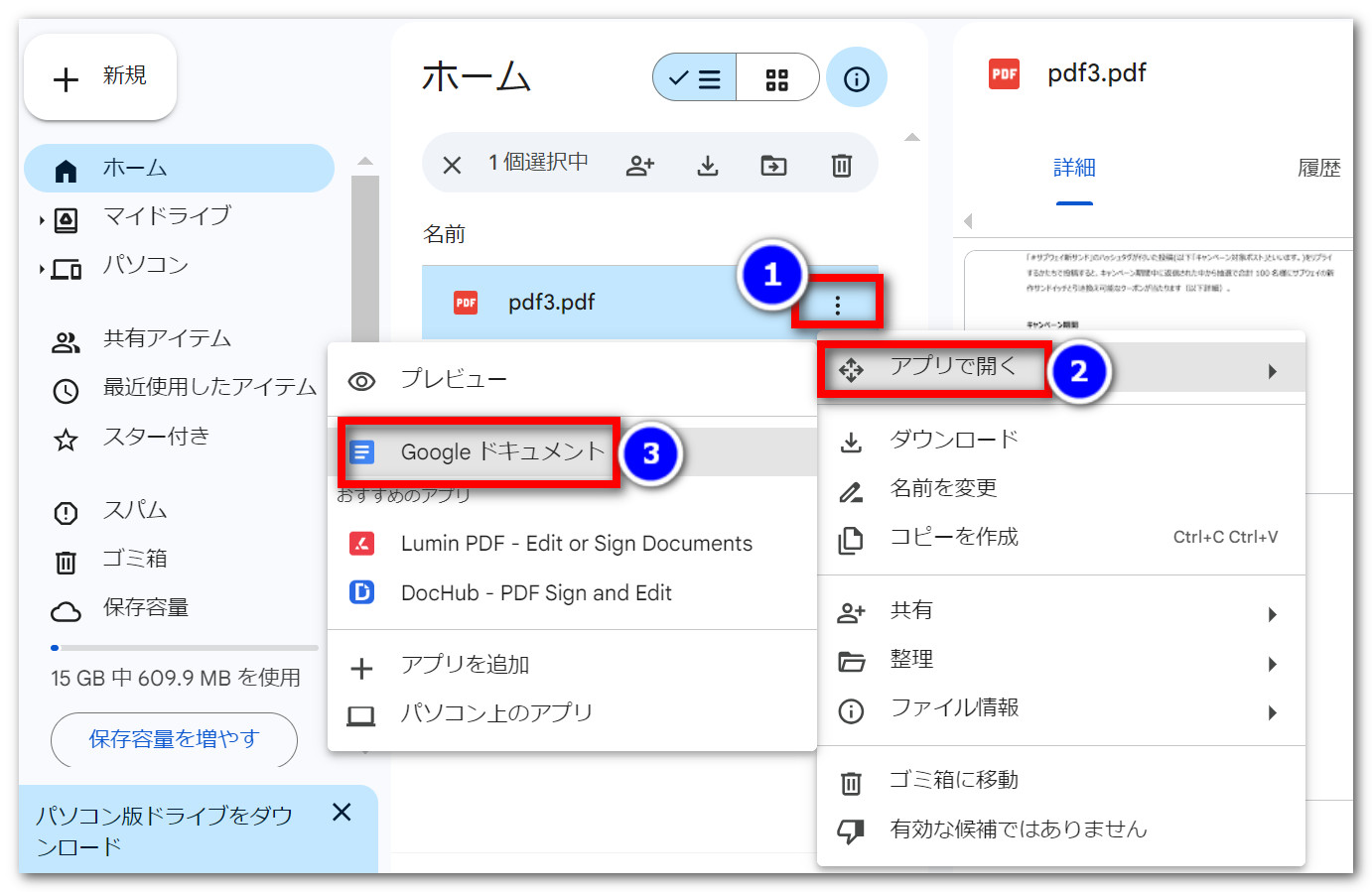This screenshot has height=892, width=1372.
Task: Open with Google ドキュメント
Action: point(572,452)
